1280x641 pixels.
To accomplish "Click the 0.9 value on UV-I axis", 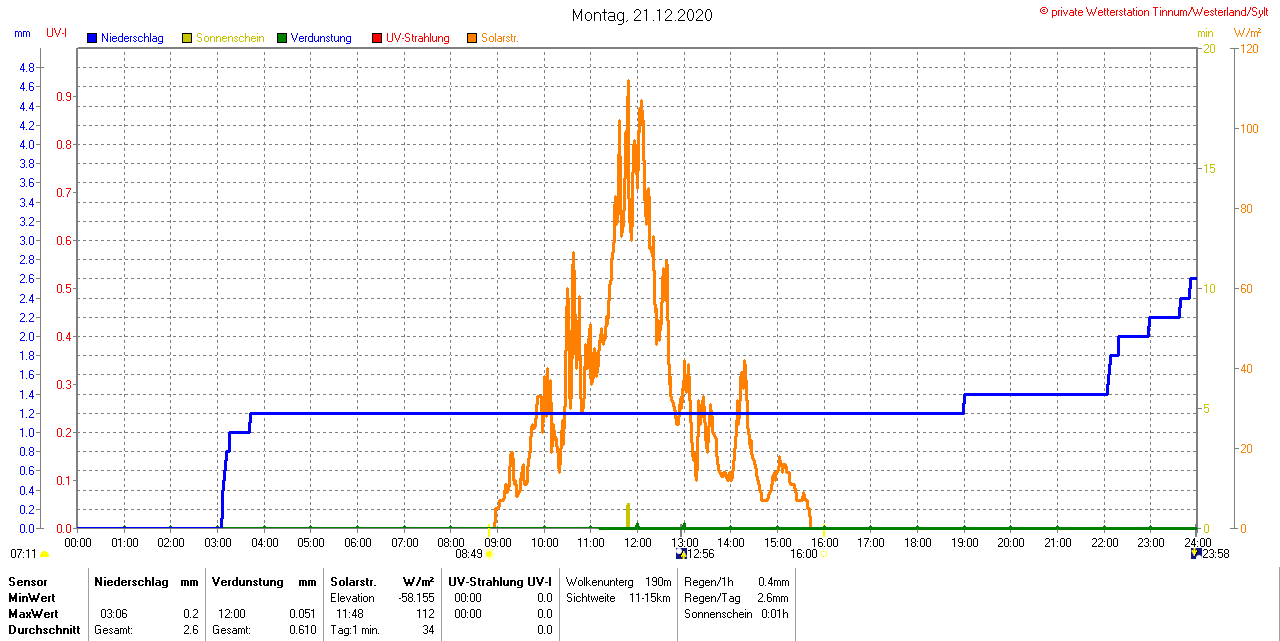I will tap(64, 96).
